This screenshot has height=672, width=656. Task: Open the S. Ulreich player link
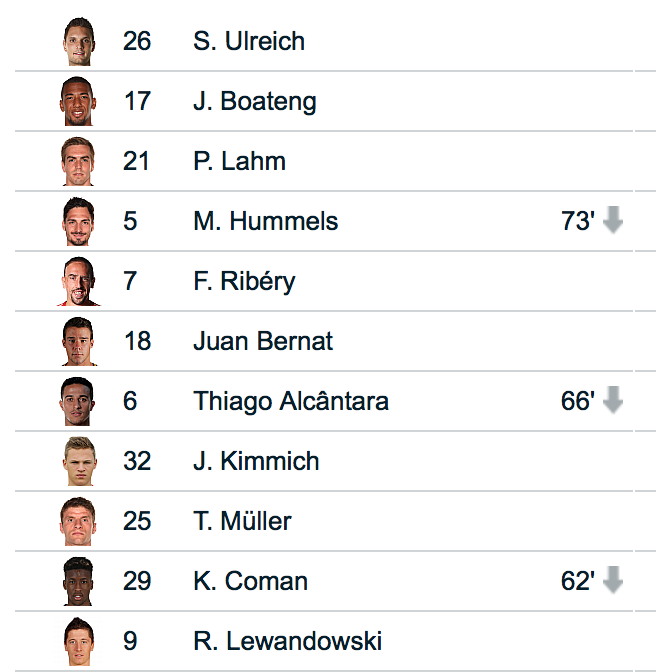click(248, 41)
